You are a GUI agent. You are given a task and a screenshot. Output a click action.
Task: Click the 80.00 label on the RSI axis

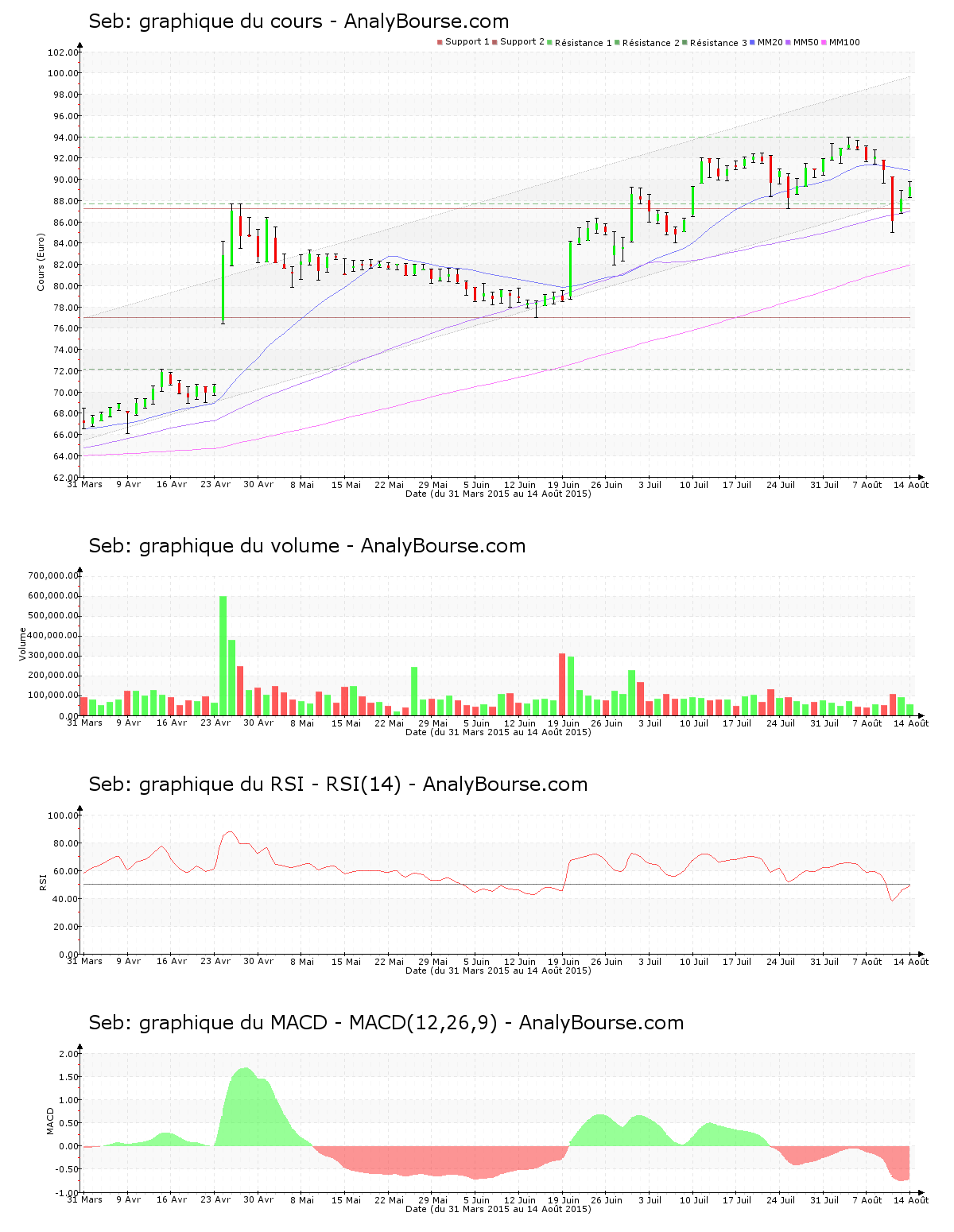(x=65, y=843)
